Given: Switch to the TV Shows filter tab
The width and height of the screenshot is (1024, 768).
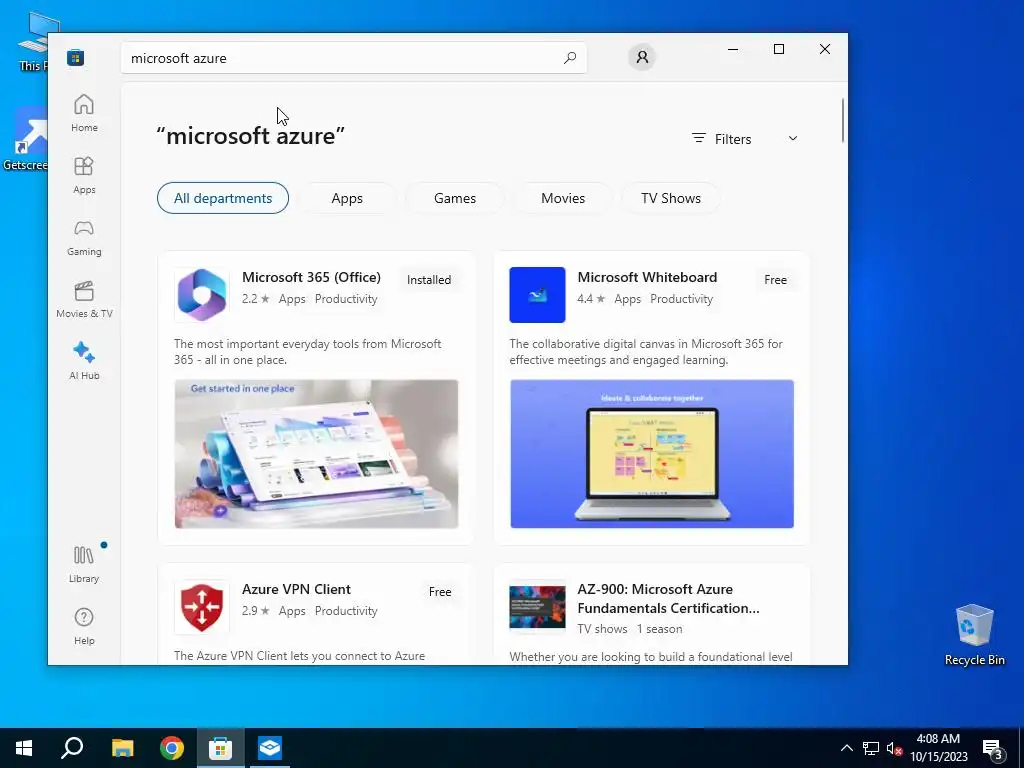Looking at the screenshot, I should (671, 198).
